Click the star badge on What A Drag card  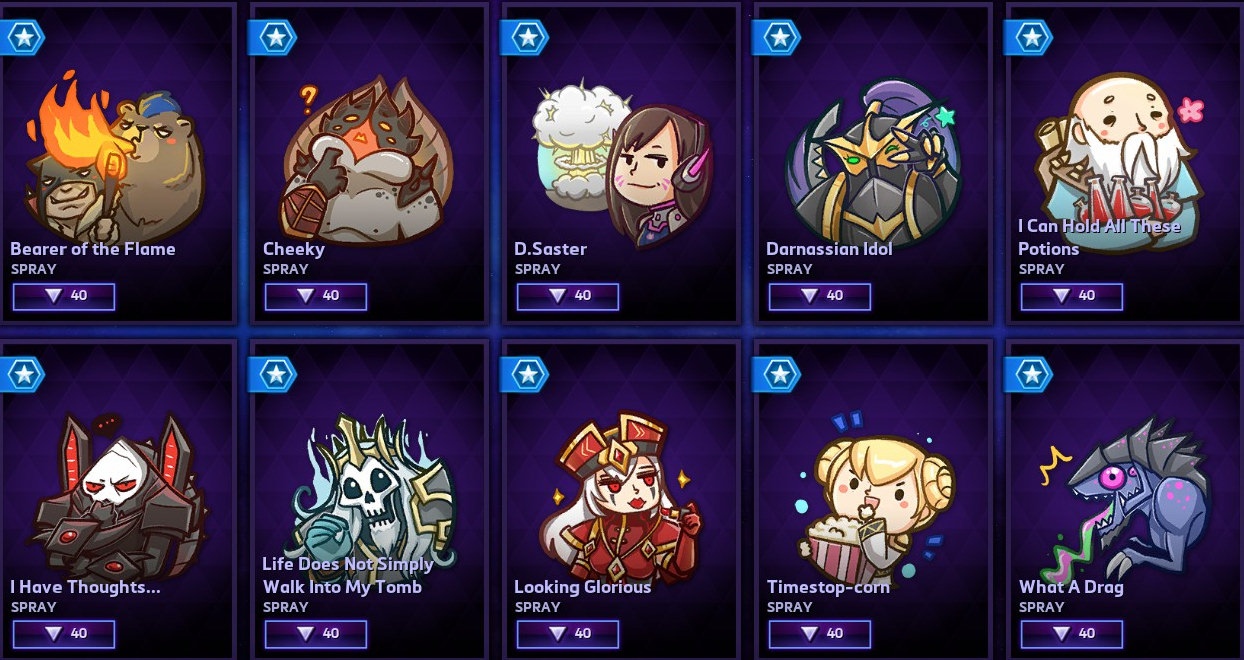tap(1030, 375)
